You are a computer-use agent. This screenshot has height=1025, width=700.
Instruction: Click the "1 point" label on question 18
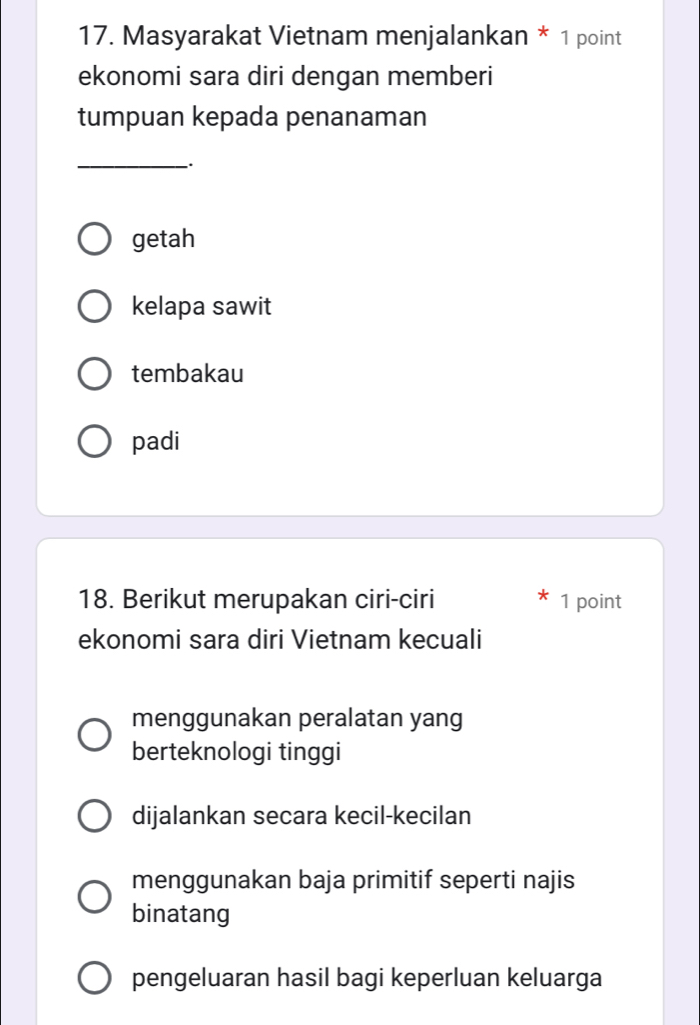click(590, 601)
